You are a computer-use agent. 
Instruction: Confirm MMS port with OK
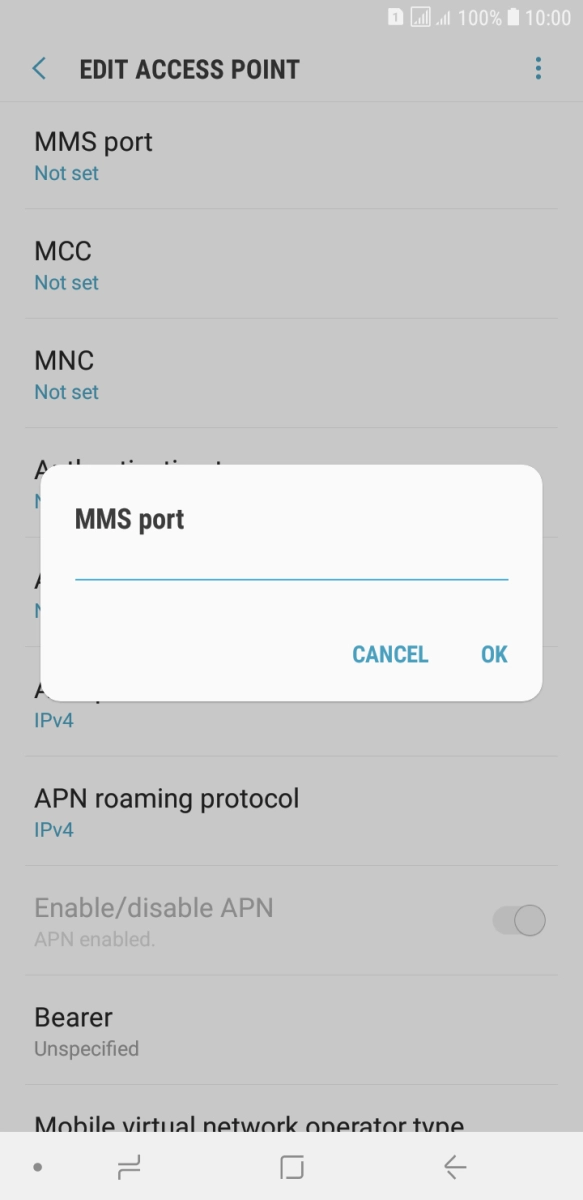click(x=494, y=654)
